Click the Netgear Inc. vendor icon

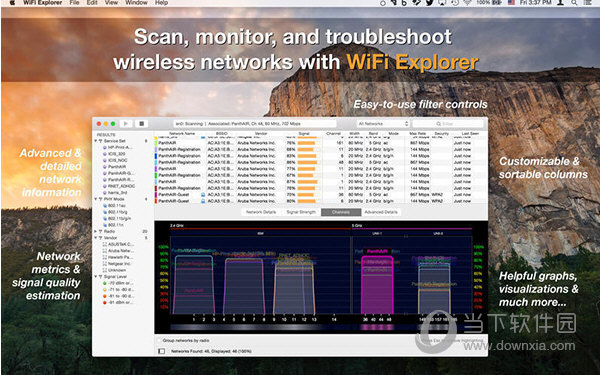click(x=105, y=264)
